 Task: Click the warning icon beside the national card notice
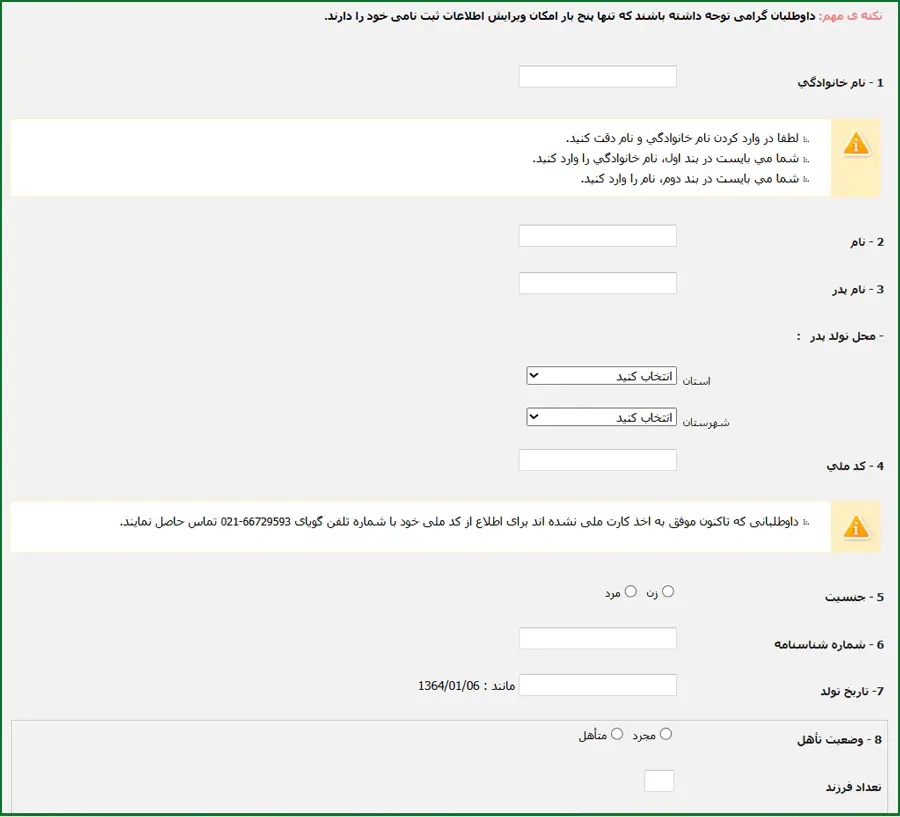[x=856, y=526]
